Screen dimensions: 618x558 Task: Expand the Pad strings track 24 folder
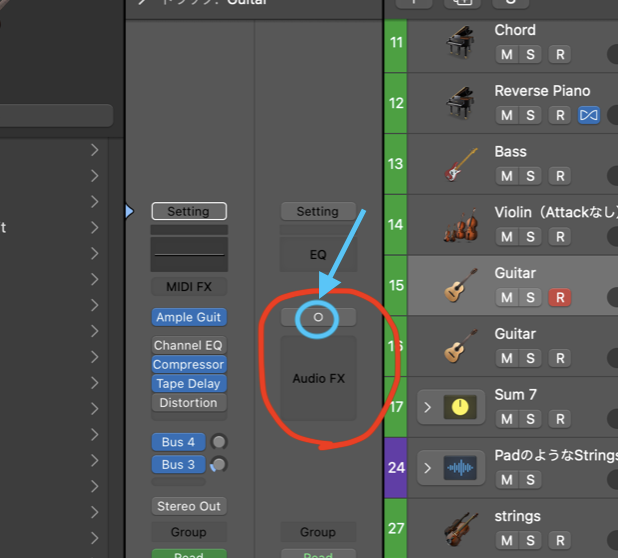pyautogui.click(x=428, y=468)
